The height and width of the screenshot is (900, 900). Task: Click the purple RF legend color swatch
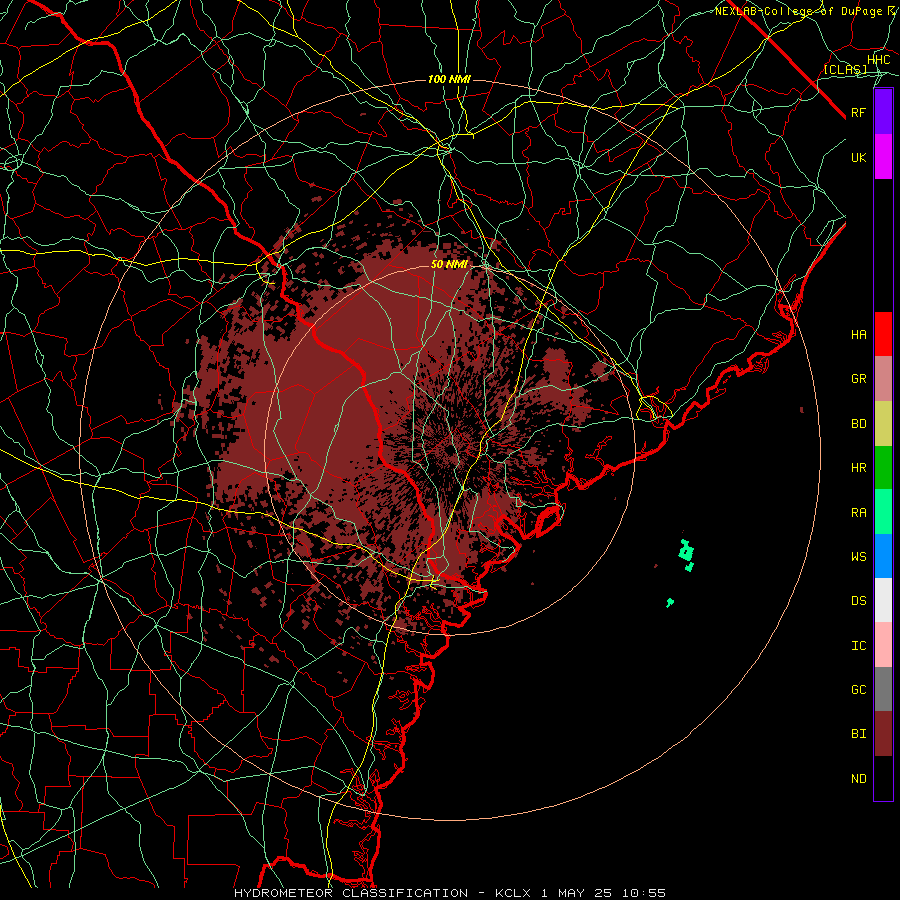(x=883, y=112)
